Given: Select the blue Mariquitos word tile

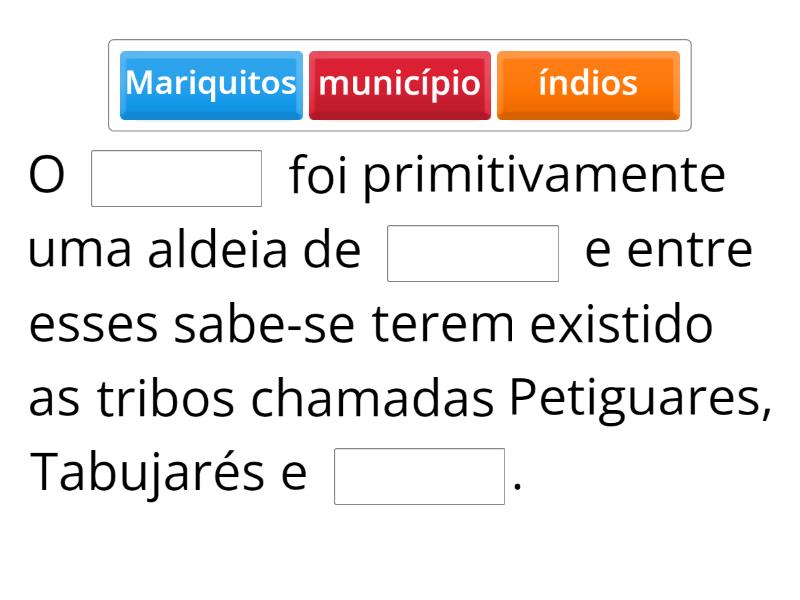Looking at the screenshot, I should (x=211, y=84).
